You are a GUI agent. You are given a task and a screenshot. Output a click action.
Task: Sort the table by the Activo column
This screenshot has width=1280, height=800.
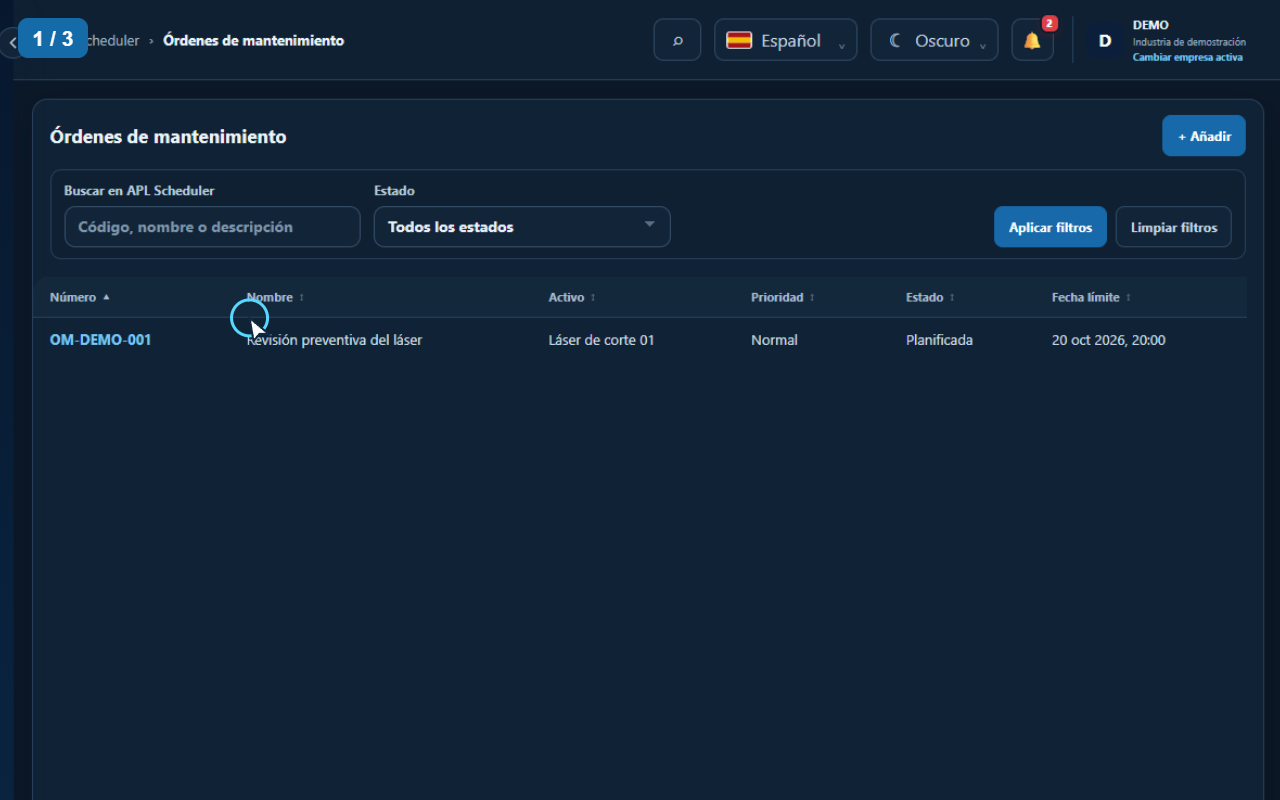tap(572, 297)
